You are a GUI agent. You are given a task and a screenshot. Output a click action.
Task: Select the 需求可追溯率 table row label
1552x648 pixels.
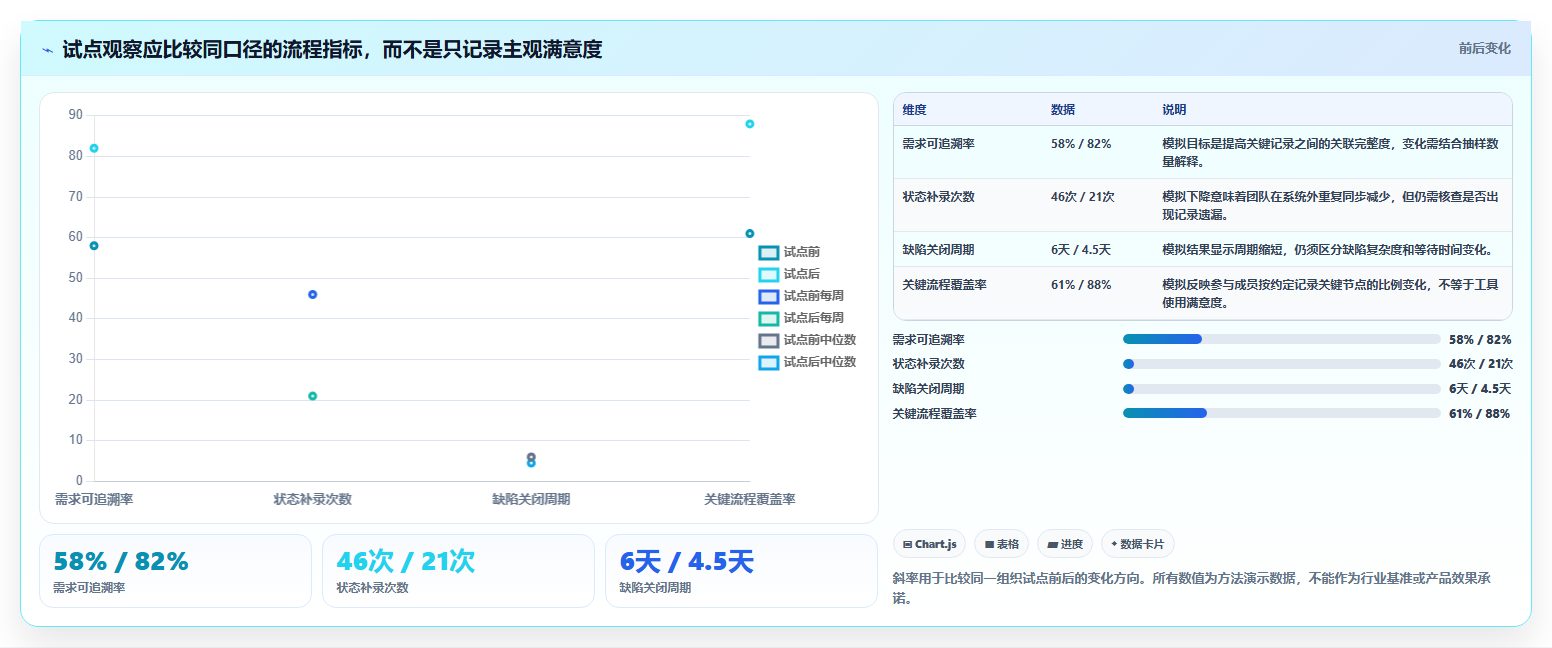[x=938, y=144]
